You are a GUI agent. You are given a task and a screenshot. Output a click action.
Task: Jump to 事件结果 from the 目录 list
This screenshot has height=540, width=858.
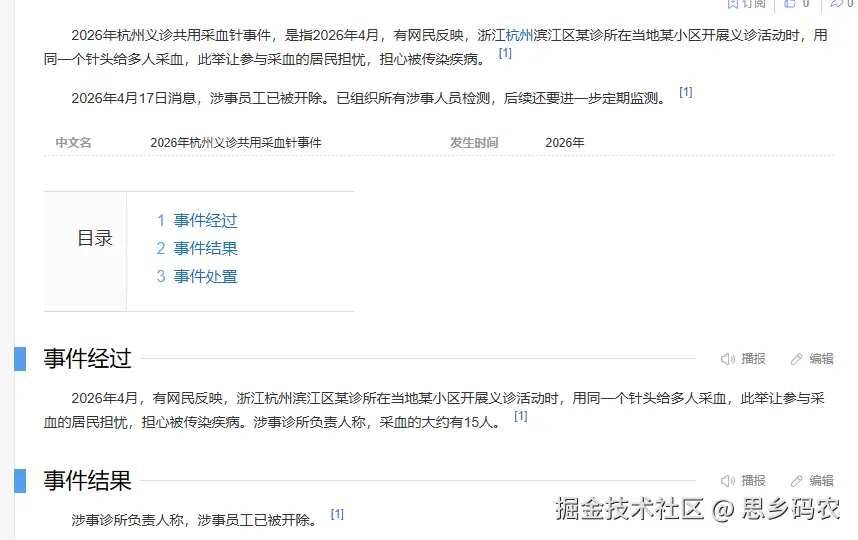click(205, 249)
